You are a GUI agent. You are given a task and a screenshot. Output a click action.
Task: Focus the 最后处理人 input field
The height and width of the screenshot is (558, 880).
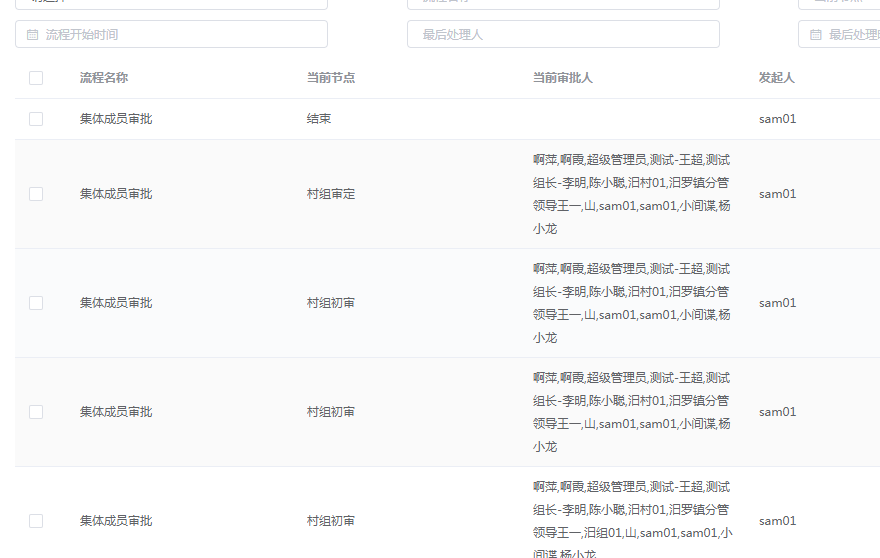(x=563, y=34)
